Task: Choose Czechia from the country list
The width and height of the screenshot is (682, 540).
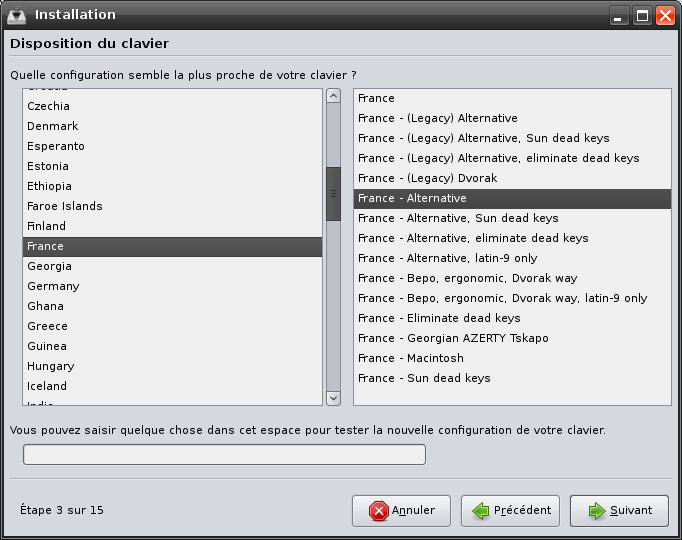Action: click(x=173, y=107)
